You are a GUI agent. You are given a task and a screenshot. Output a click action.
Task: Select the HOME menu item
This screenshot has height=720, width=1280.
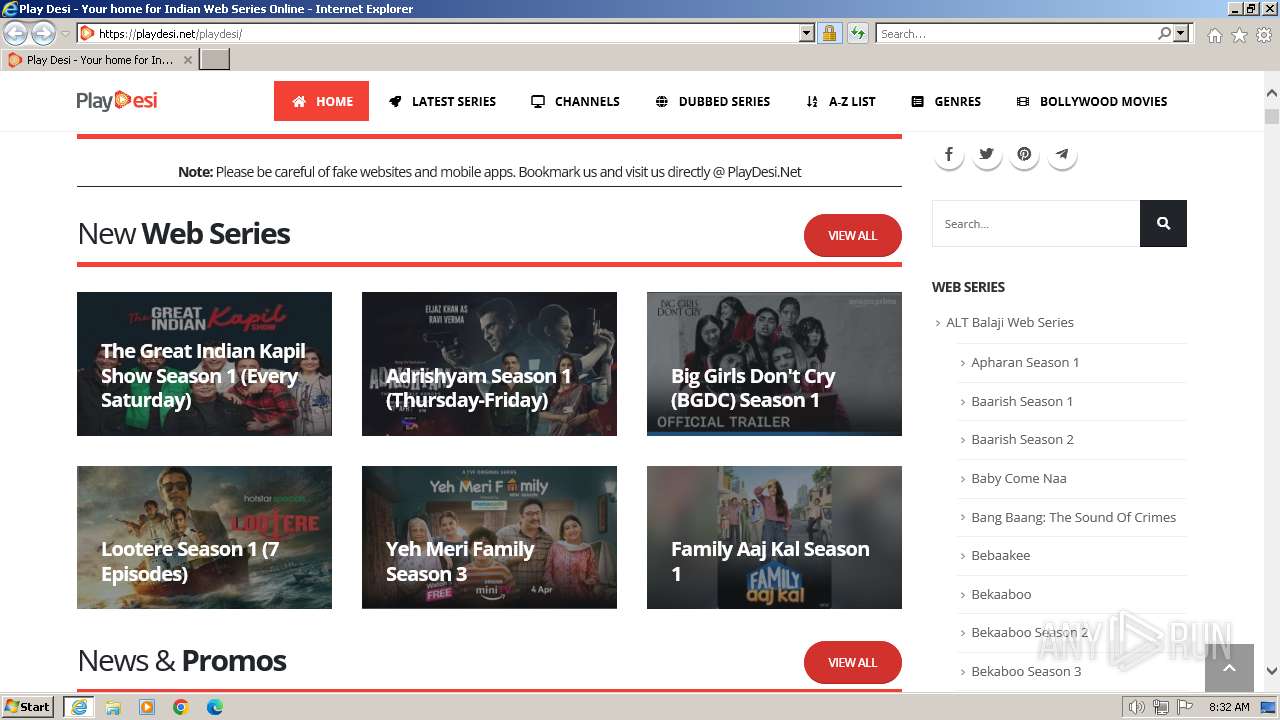click(x=321, y=101)
